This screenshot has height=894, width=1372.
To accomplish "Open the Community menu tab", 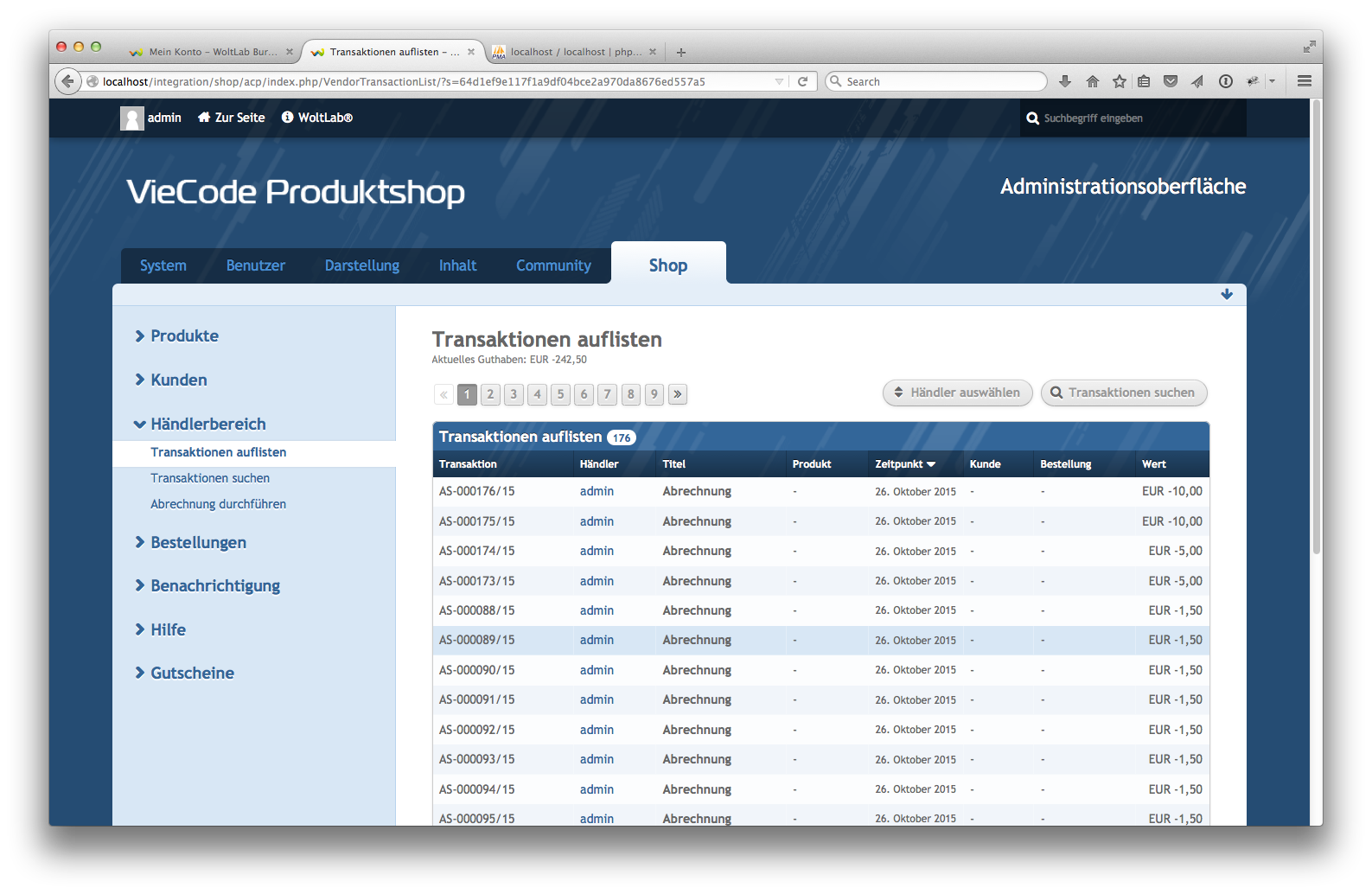I will tap(553, 265).
